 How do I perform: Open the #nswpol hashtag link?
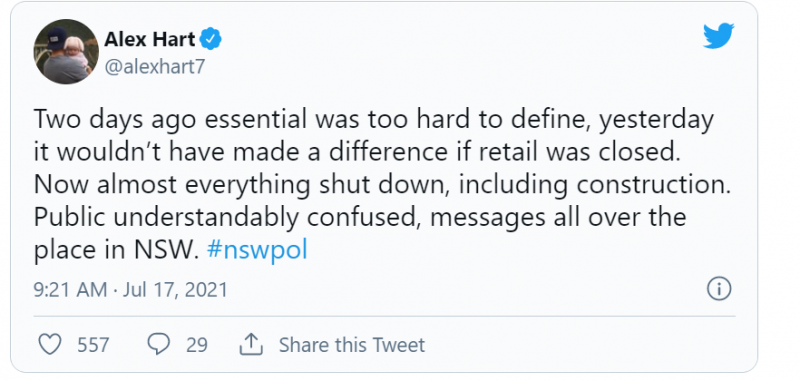(258, 251)
